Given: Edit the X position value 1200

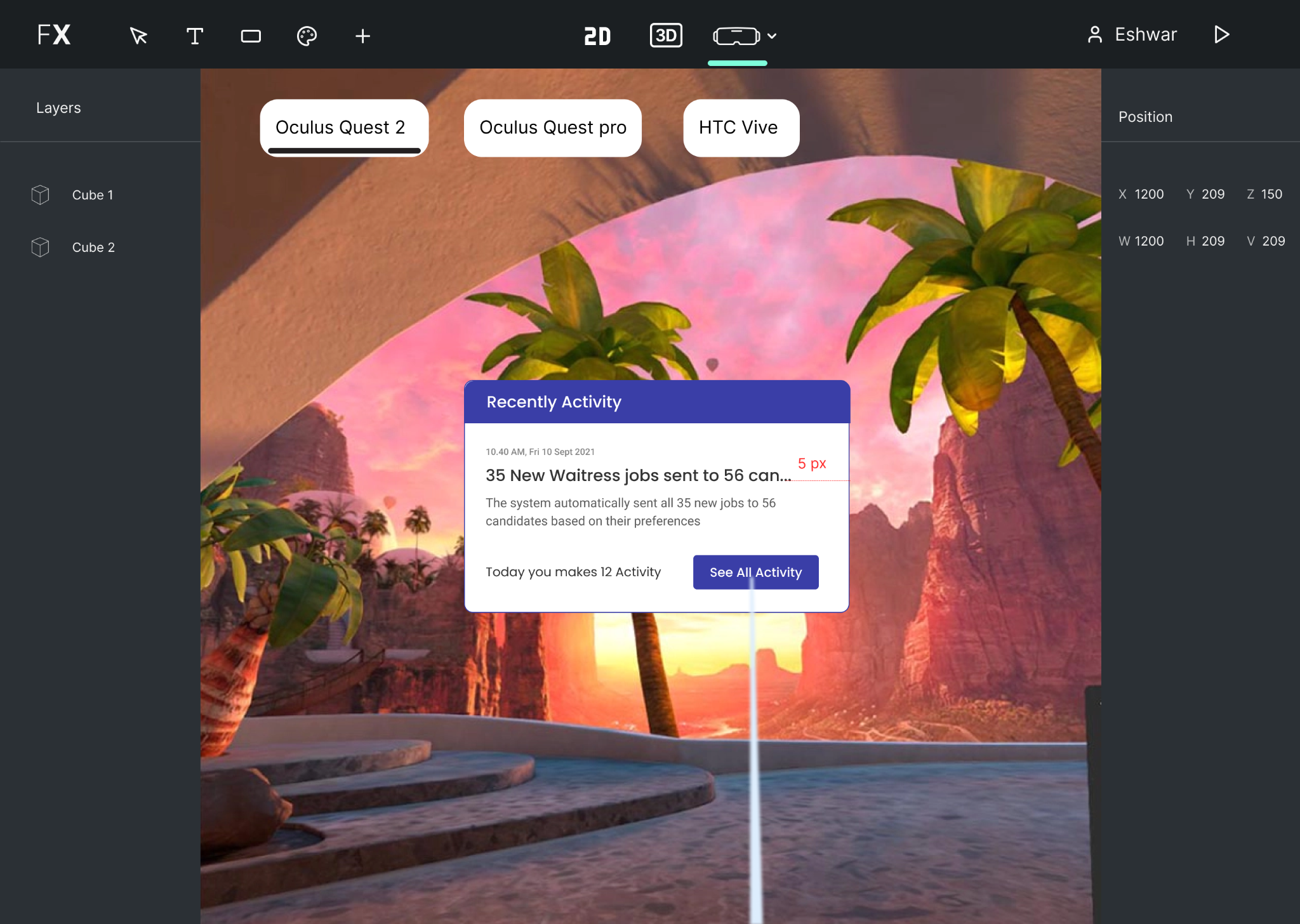Looking at the screenshot, I should 1149,194.
